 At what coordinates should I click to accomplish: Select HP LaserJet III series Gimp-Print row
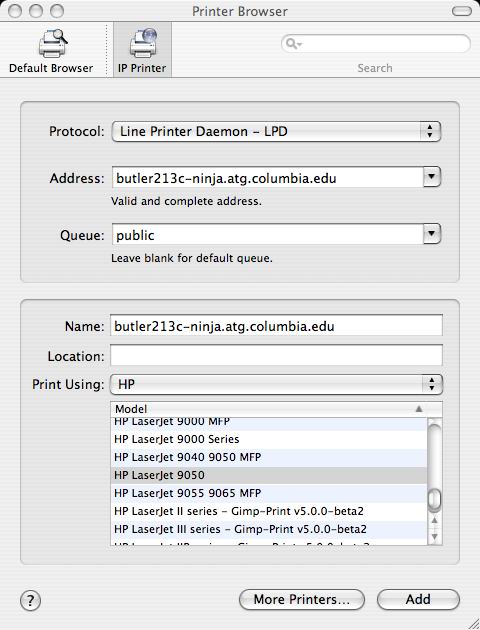[x=269, y=529]
